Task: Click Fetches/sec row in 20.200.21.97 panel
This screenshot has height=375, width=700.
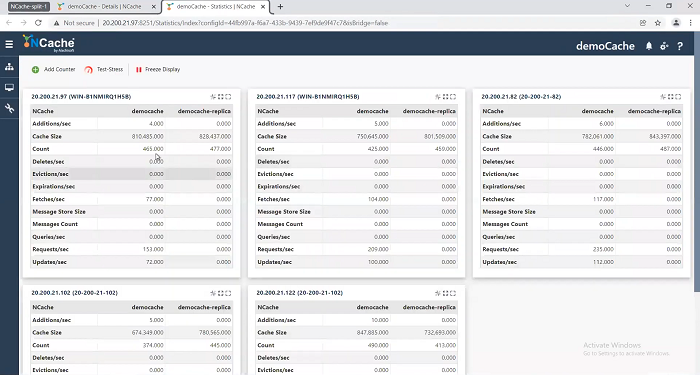Action: [x=131, y=199]
